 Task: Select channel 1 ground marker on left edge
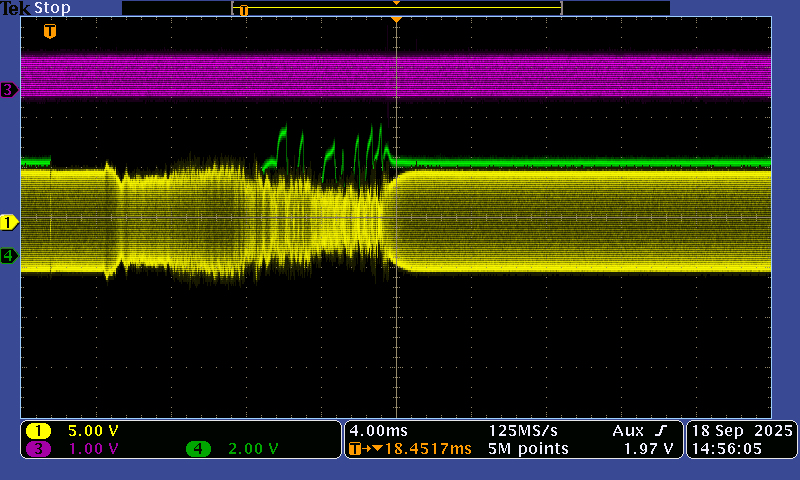point(10,222)
